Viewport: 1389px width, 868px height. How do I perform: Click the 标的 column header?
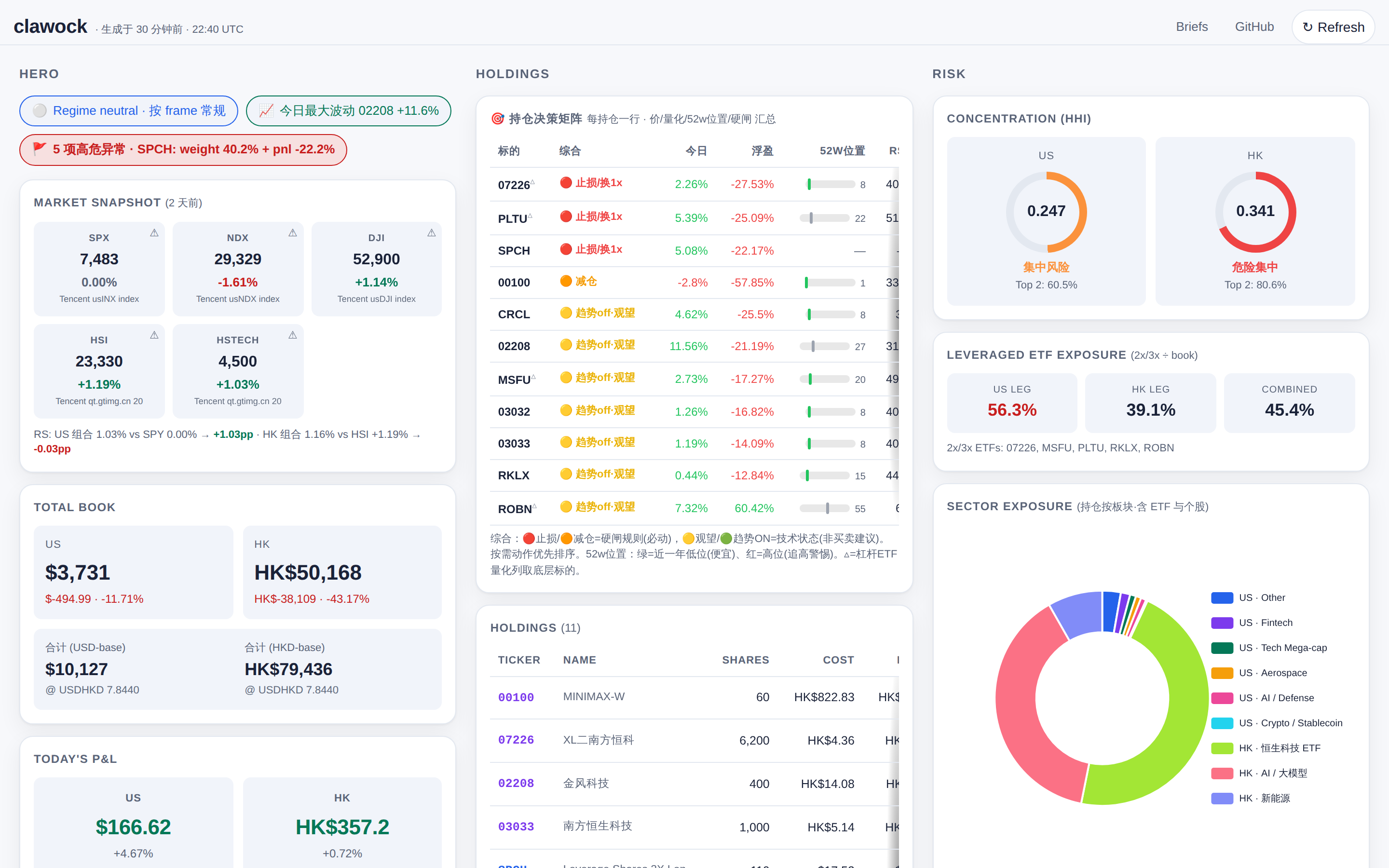508,151
